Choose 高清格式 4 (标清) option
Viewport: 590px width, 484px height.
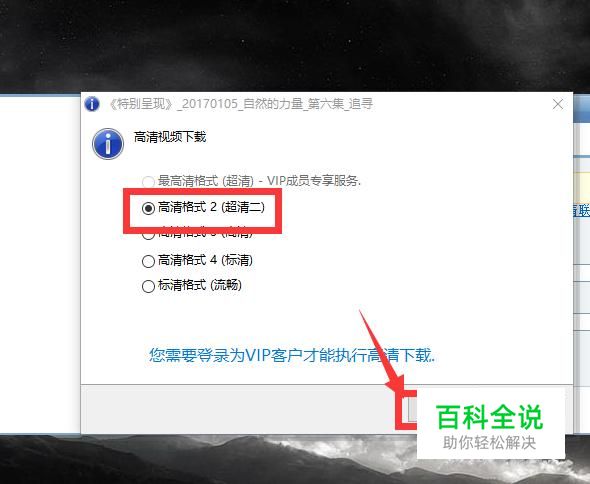point(148,261)
